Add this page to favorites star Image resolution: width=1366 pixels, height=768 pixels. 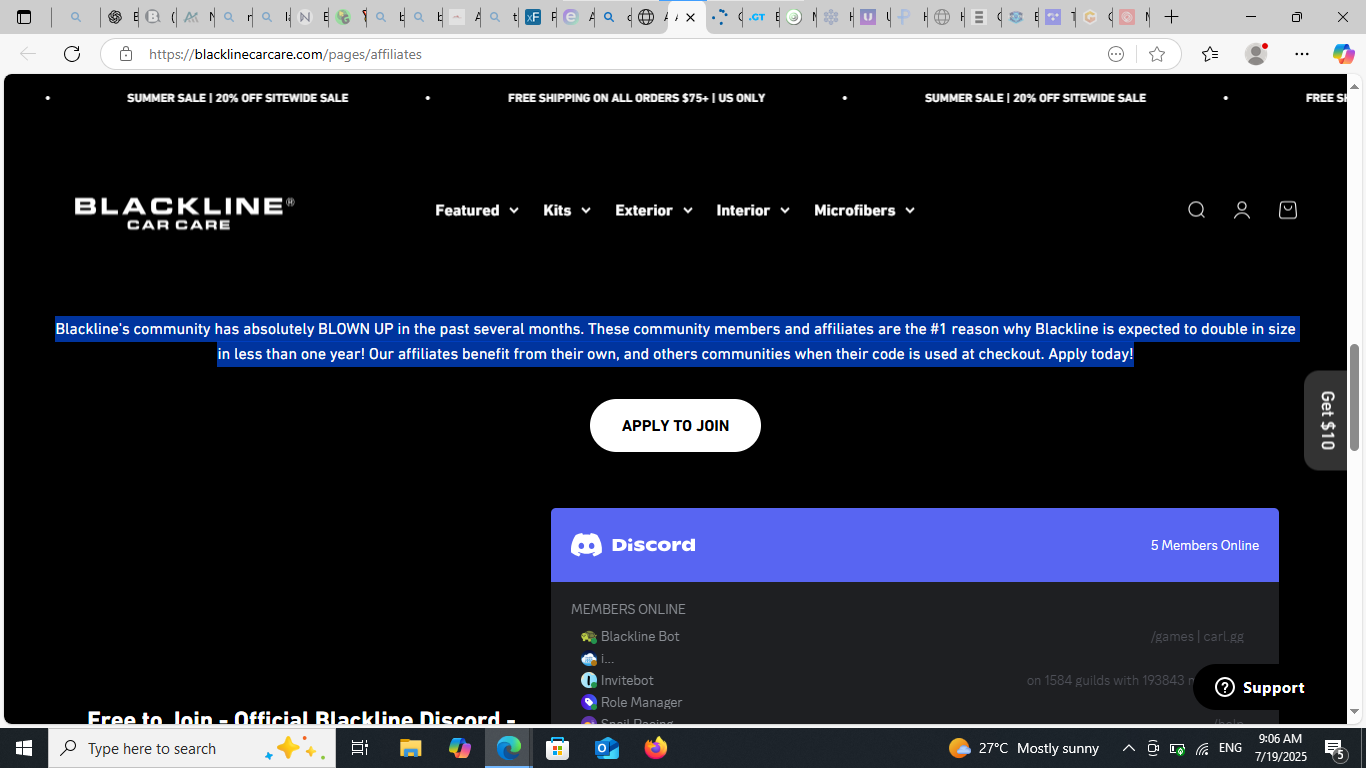pos(1157,54)
